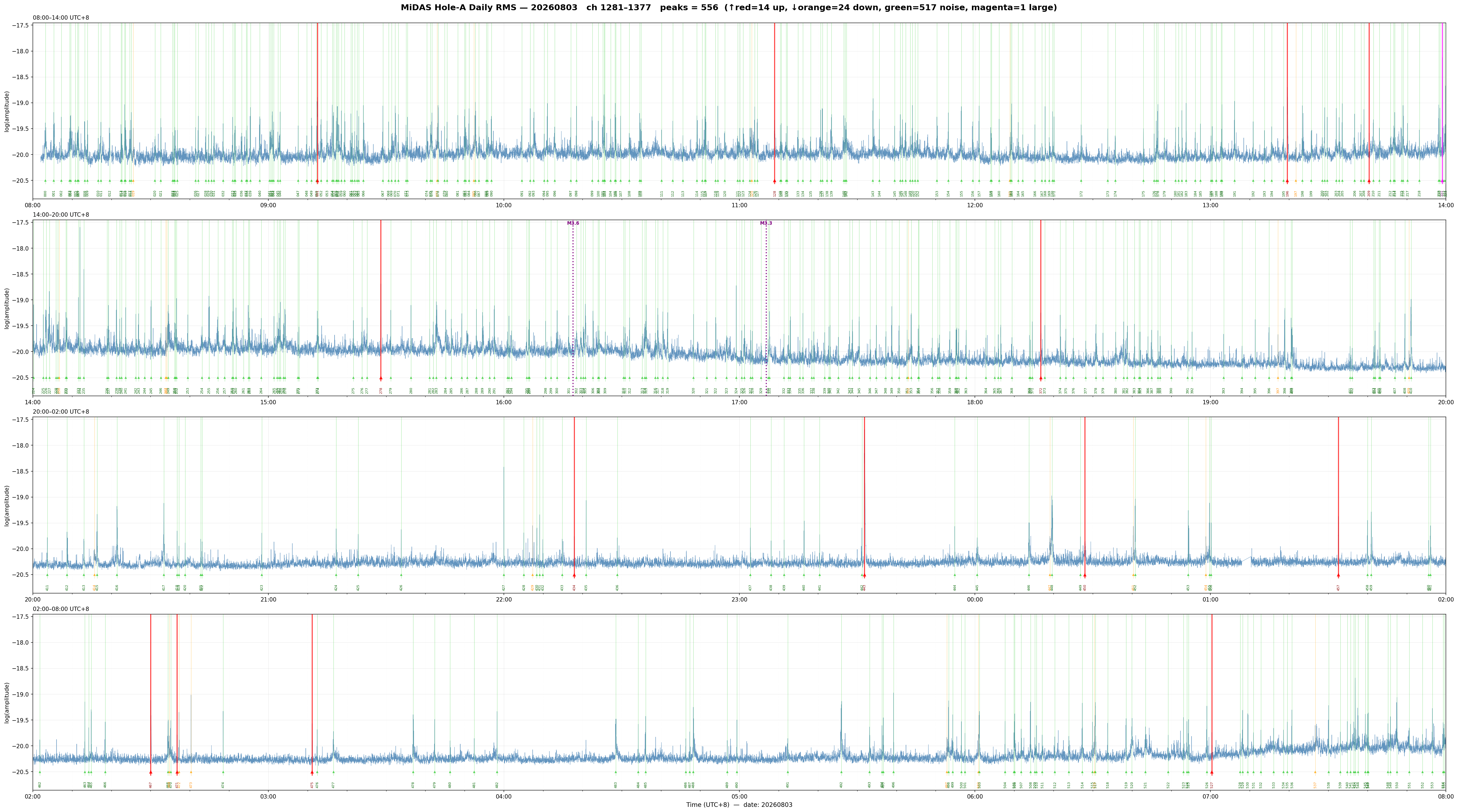Viewport: 1458px width, 812px height.
Task: Click the green noise peak label "462"
Action: (40, 785)
